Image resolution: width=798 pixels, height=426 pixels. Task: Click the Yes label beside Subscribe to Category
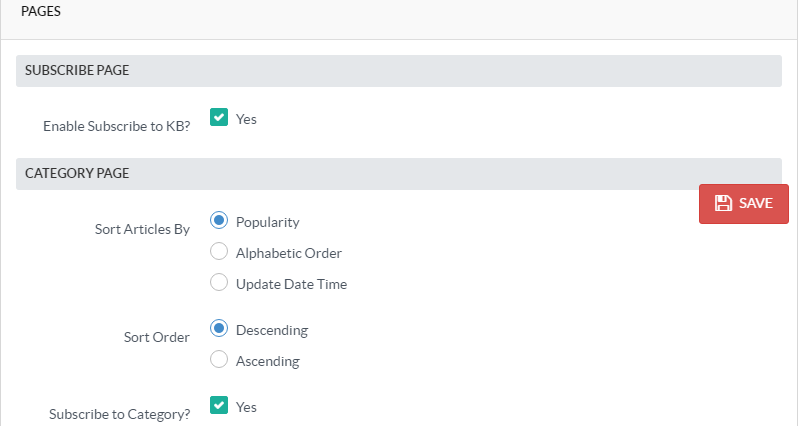(x=246, y=407)
